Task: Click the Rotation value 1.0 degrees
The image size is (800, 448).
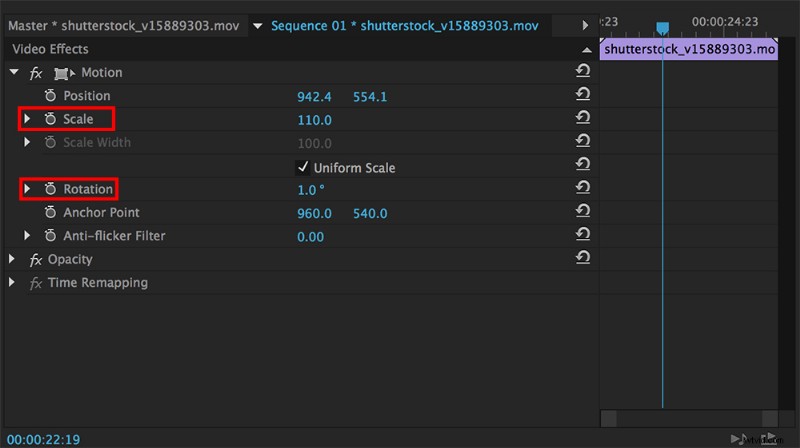Action: click(311, 190)
